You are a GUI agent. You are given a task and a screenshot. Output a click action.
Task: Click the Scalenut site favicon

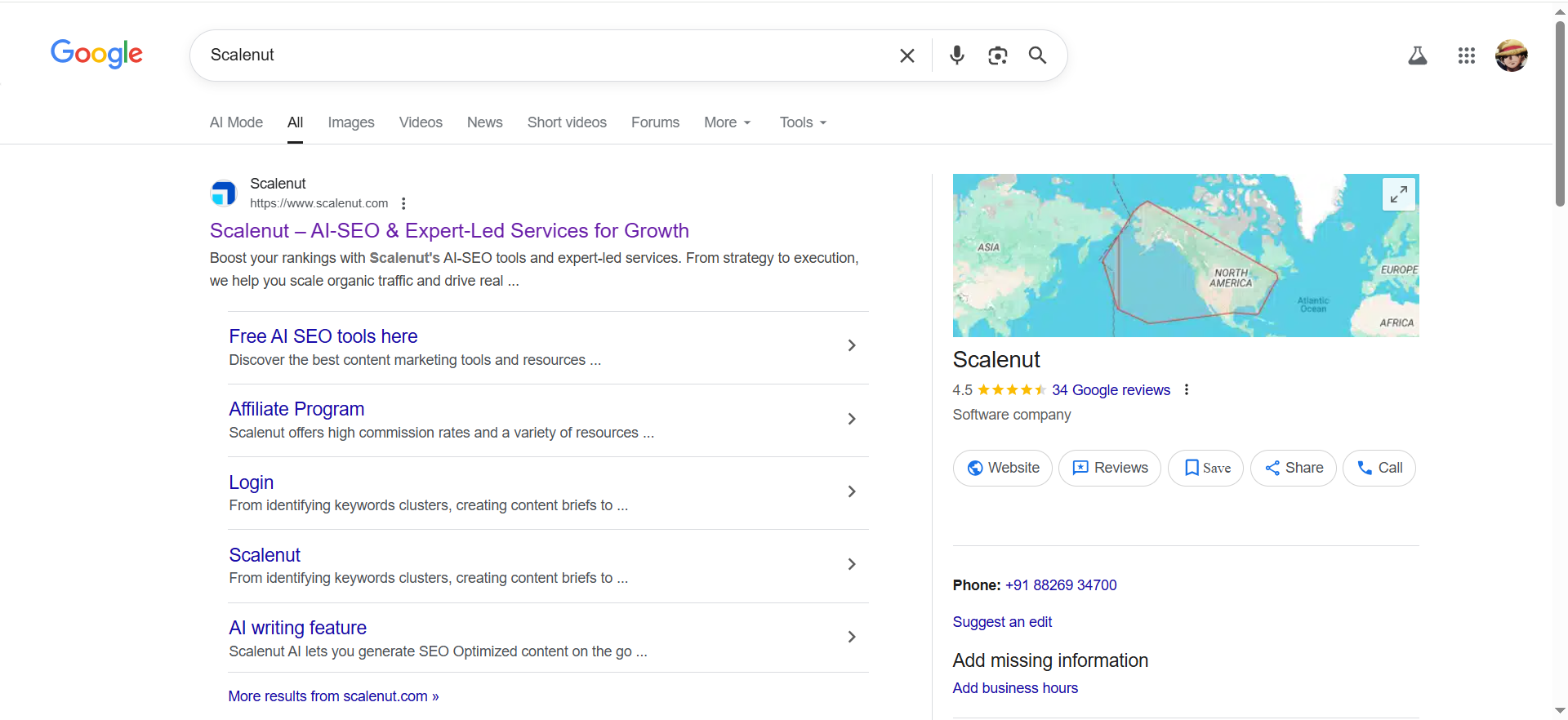pyautogui.click(x=223, y=193)
